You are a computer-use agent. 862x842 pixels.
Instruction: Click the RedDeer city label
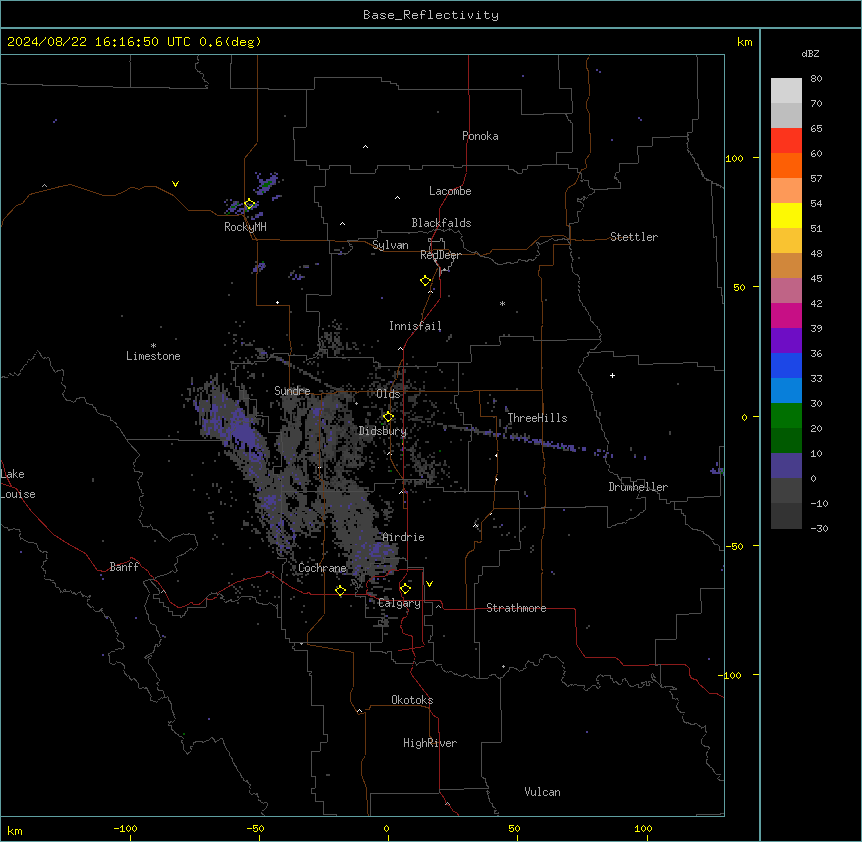tap(440, 255)
